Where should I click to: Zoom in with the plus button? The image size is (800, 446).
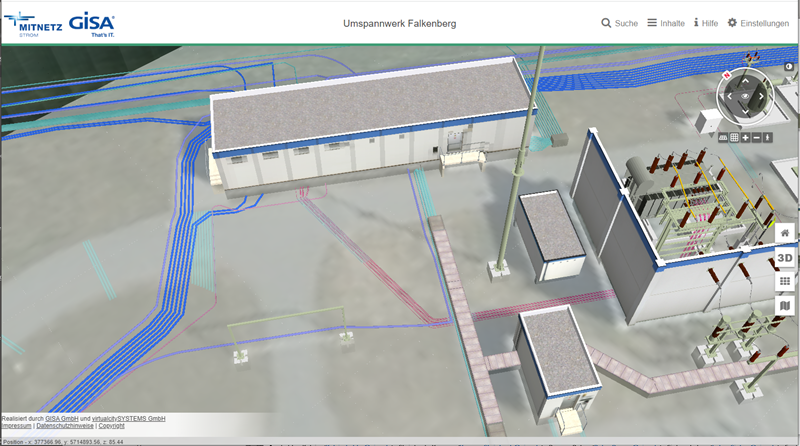tap(746, 137)
